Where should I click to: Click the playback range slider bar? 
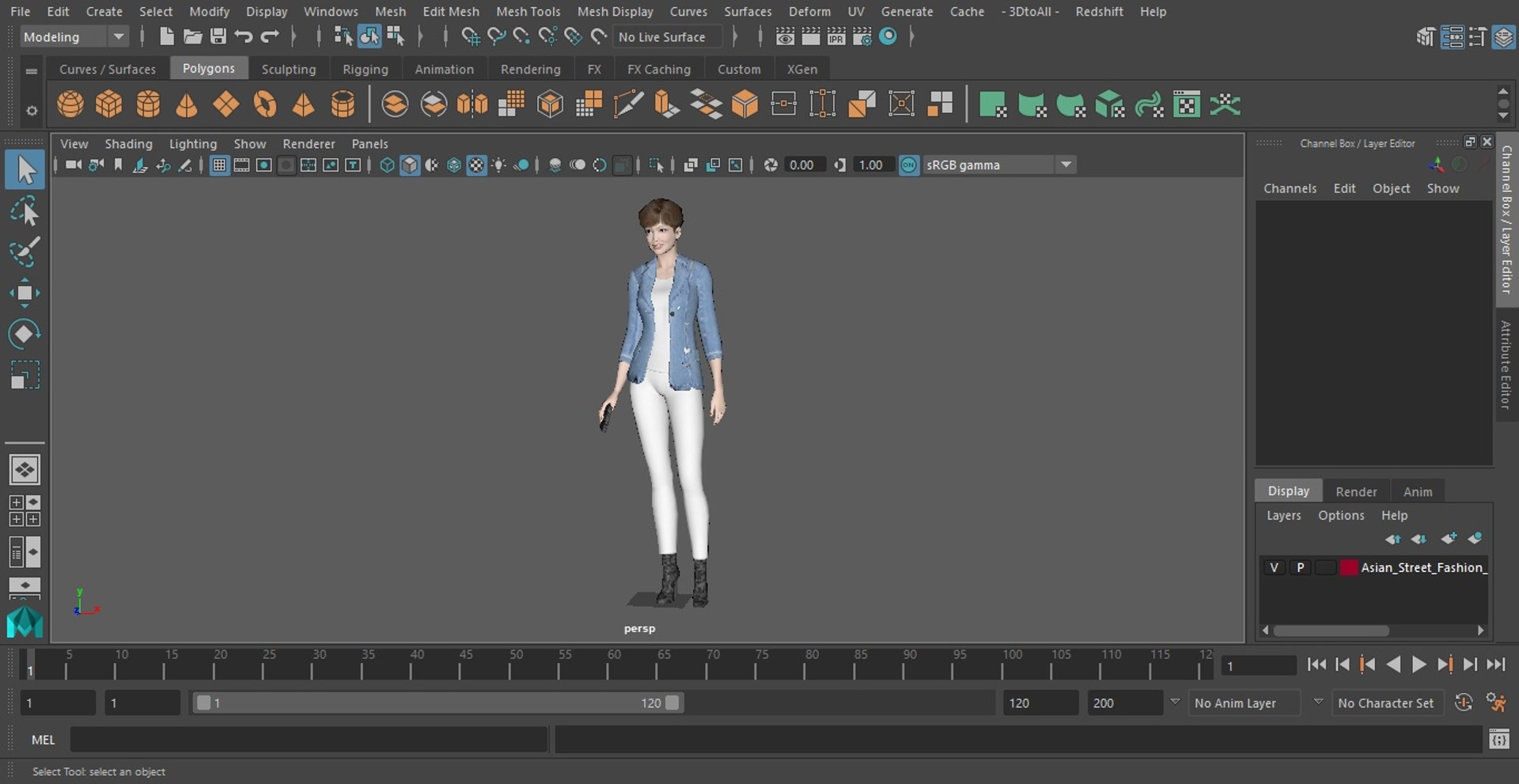point(438,703)
